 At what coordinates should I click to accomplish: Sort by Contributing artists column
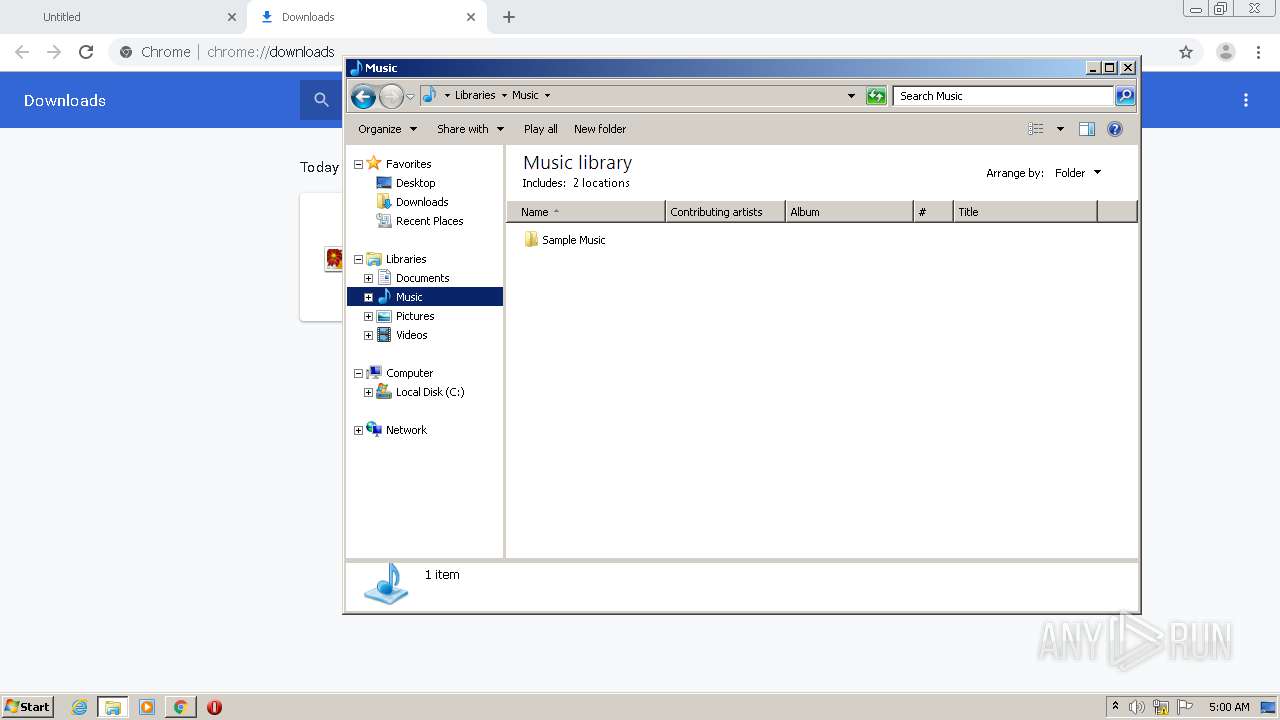pyautogui.click(x=725, y=212)
